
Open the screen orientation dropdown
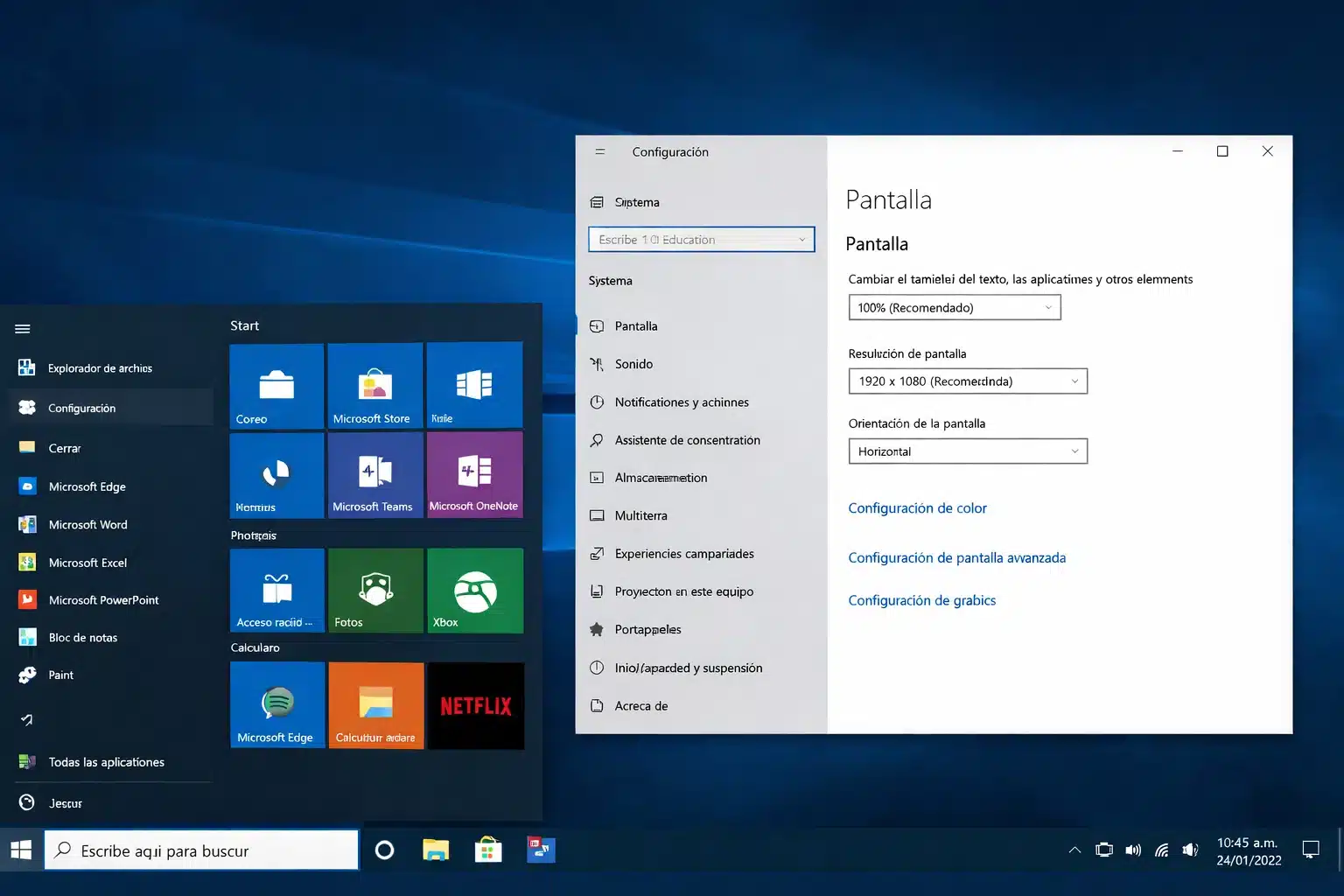click(967, 451)
